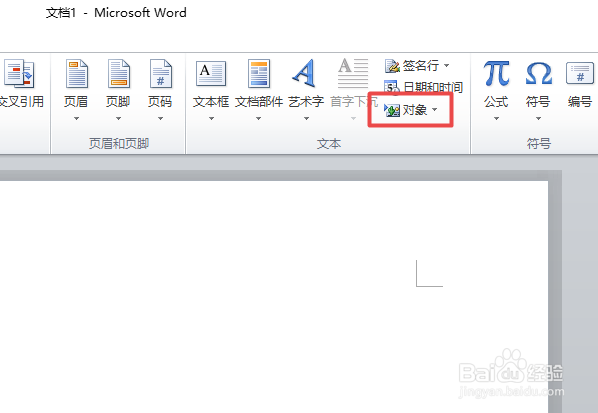Insert an Equation (公式) pi icon

point(496,73)
